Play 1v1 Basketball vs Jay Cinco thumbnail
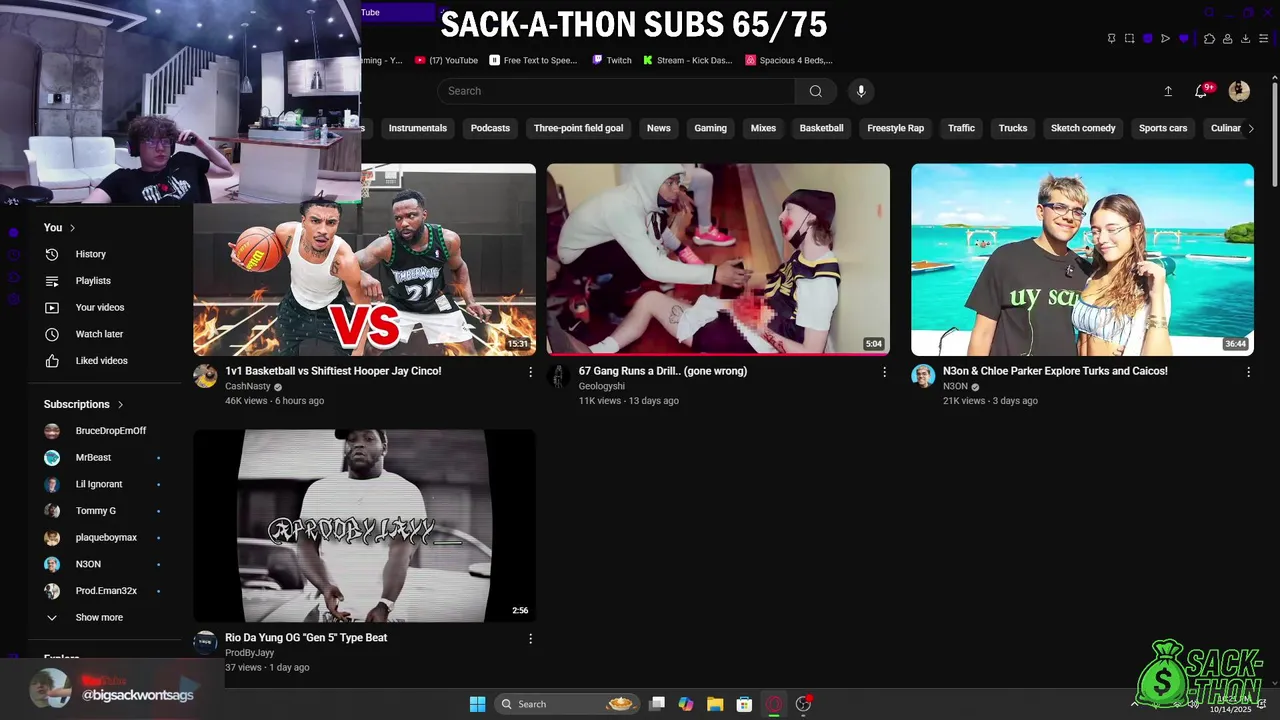1280x720 pixels. tap(364, 260)
